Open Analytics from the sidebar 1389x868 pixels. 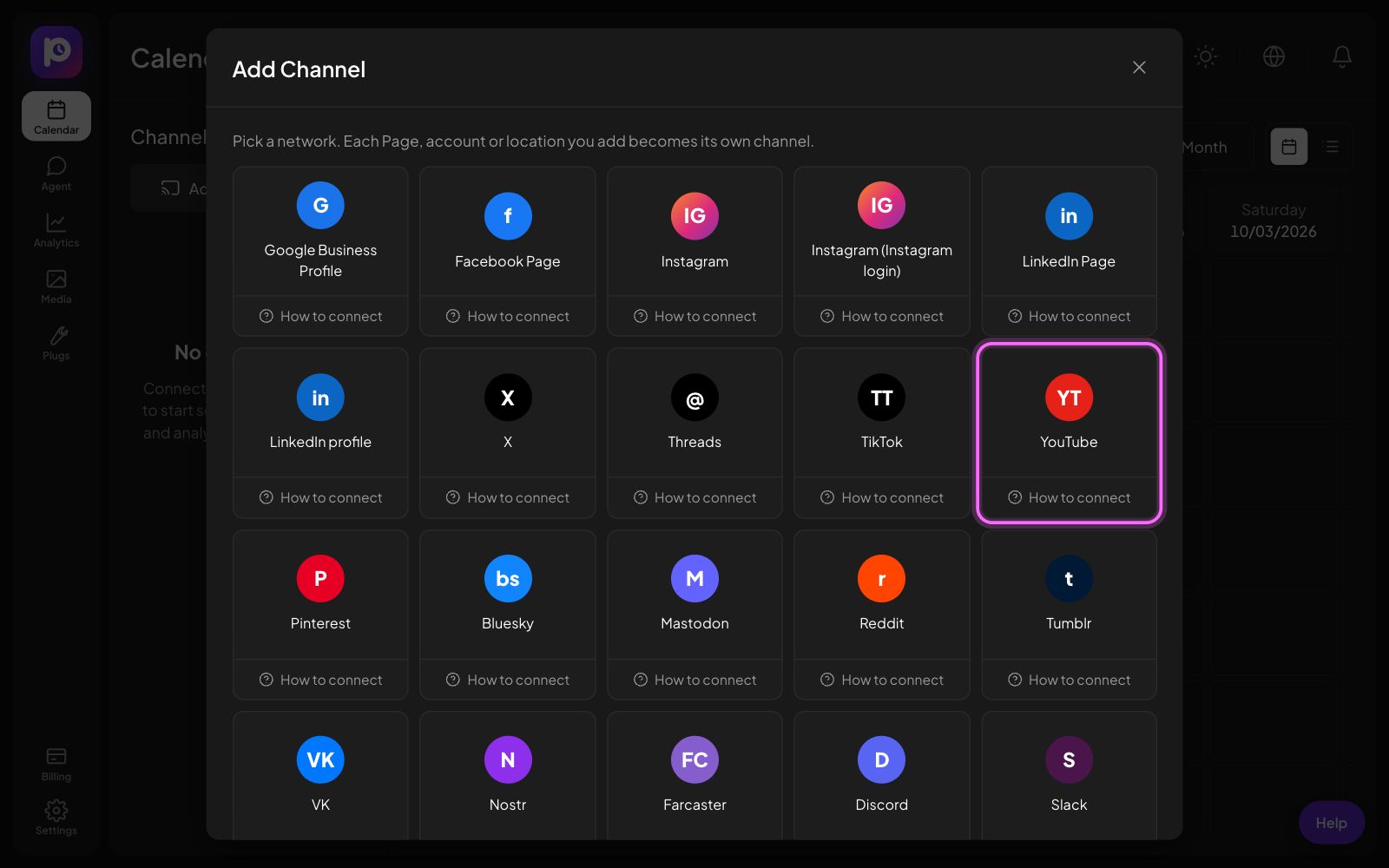[x=56, y=230]
